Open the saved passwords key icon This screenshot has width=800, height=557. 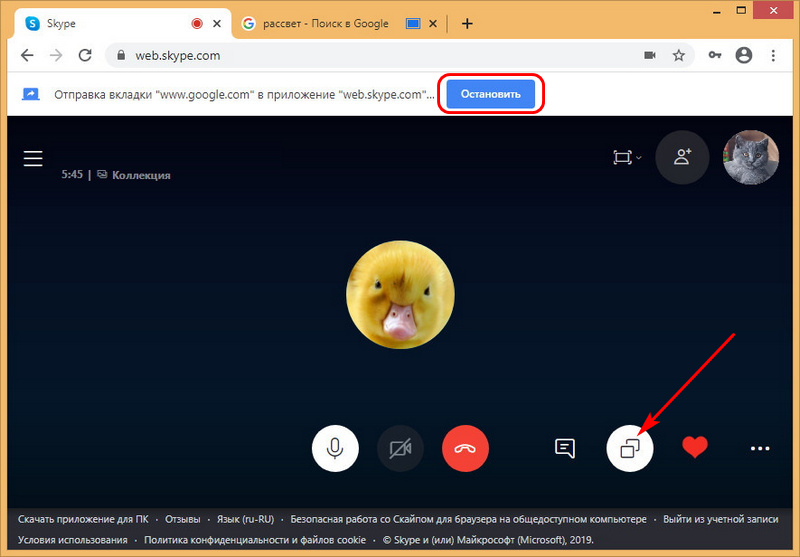(715, 55)
